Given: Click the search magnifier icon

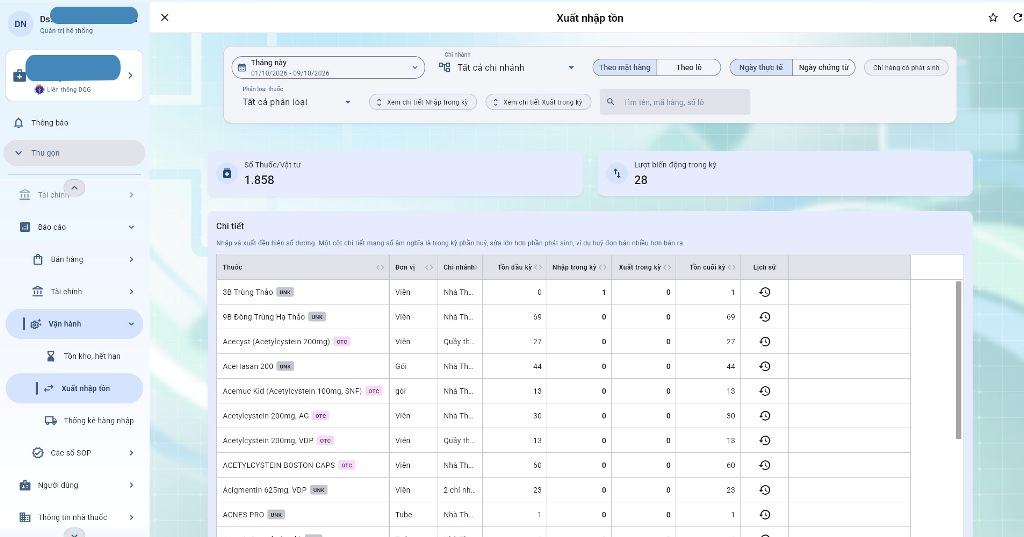Looking at the screenshot, I should point(611,102).
